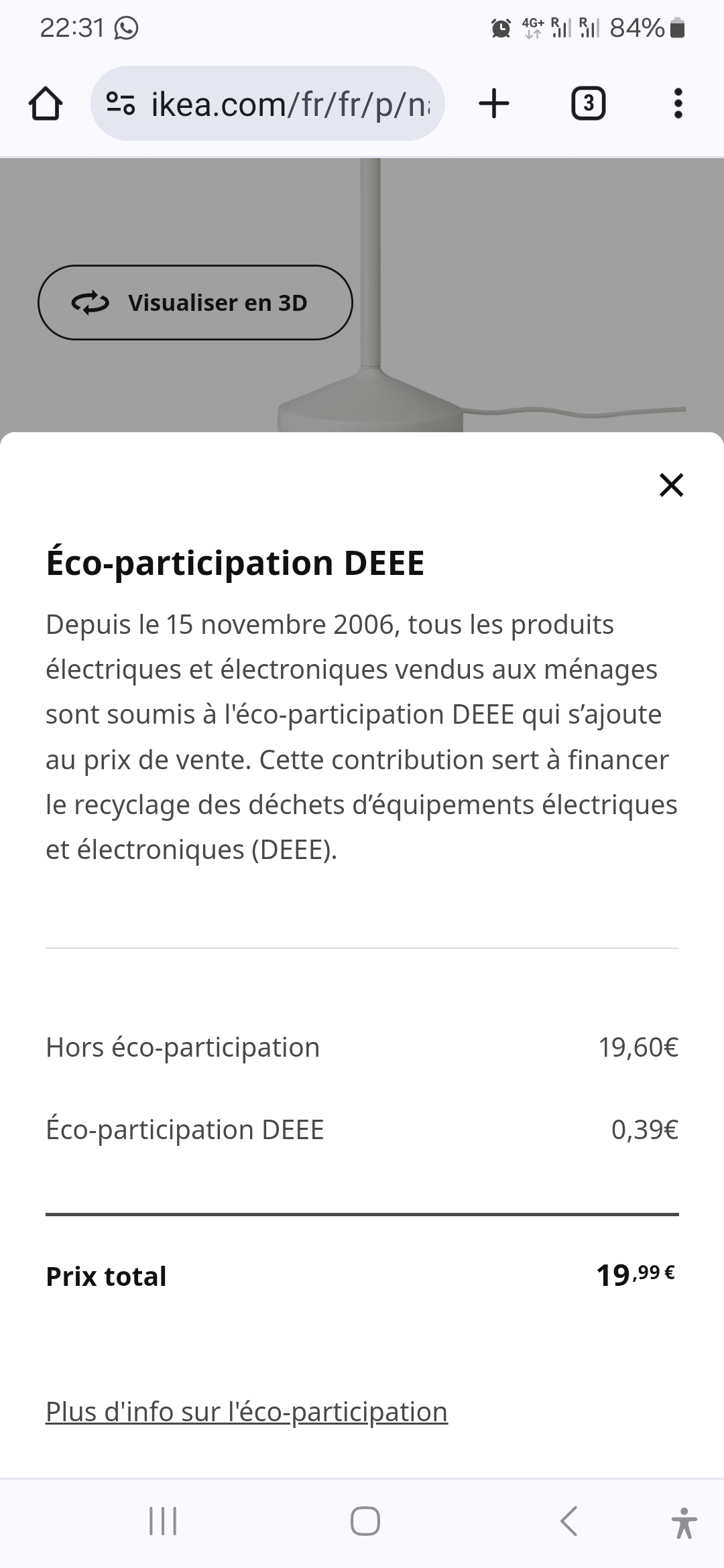
Task: Tap the Android recent apps button
Action: pos(162,1521)
